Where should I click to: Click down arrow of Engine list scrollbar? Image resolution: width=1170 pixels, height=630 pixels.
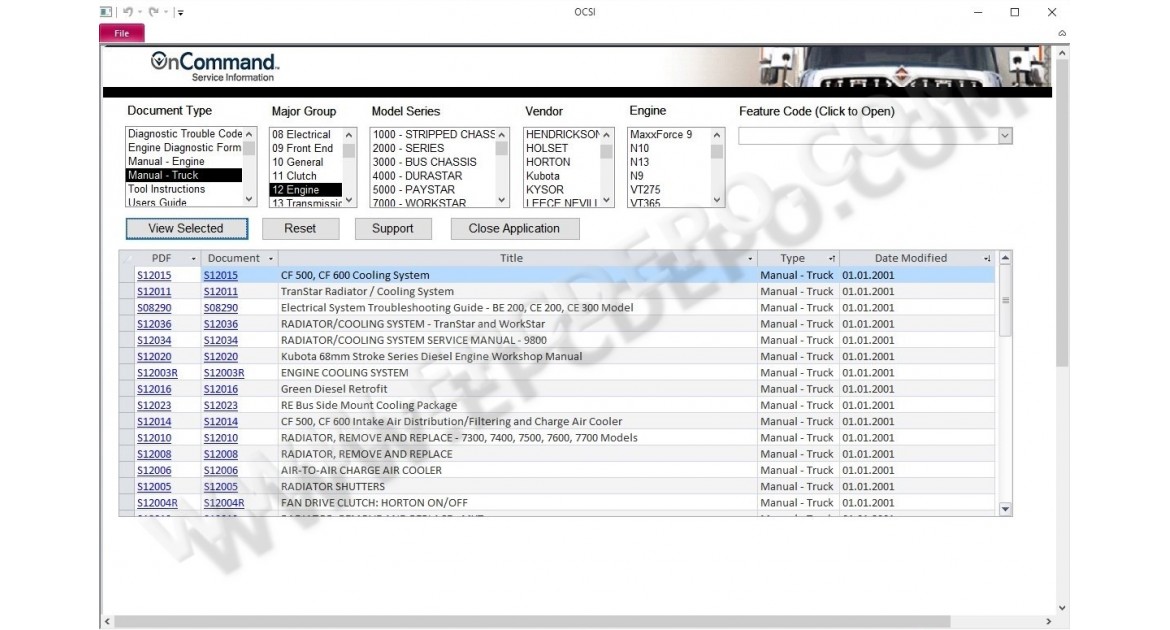pos(717,200)
